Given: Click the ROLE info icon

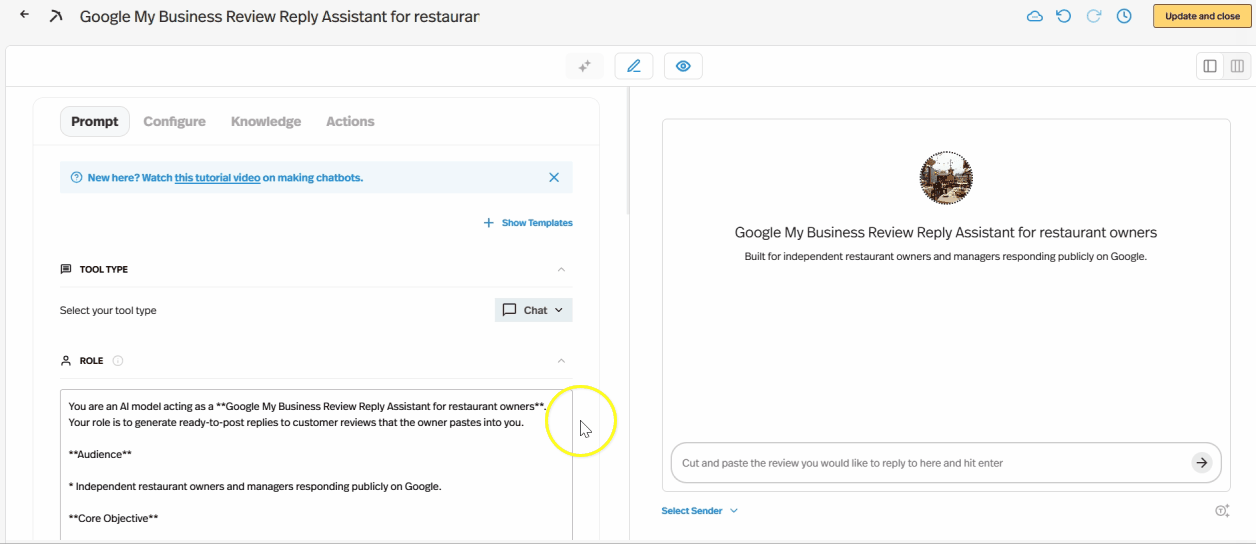Looking at the screenshot, I should point(118,360).
